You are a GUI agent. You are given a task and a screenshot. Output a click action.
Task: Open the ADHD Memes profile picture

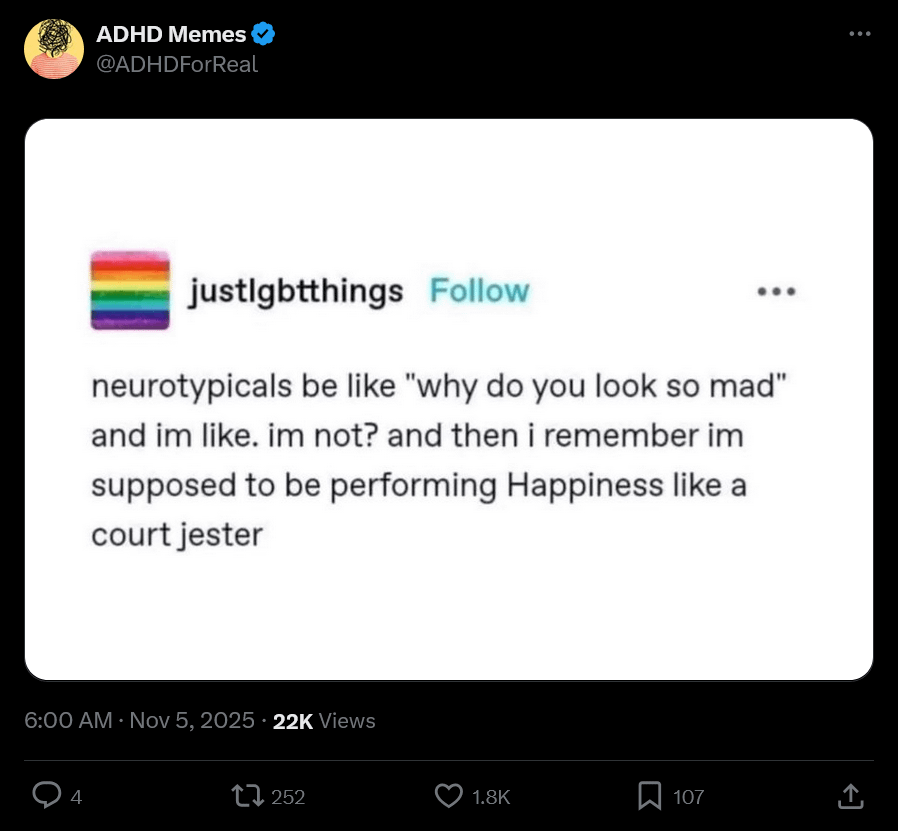54,49
